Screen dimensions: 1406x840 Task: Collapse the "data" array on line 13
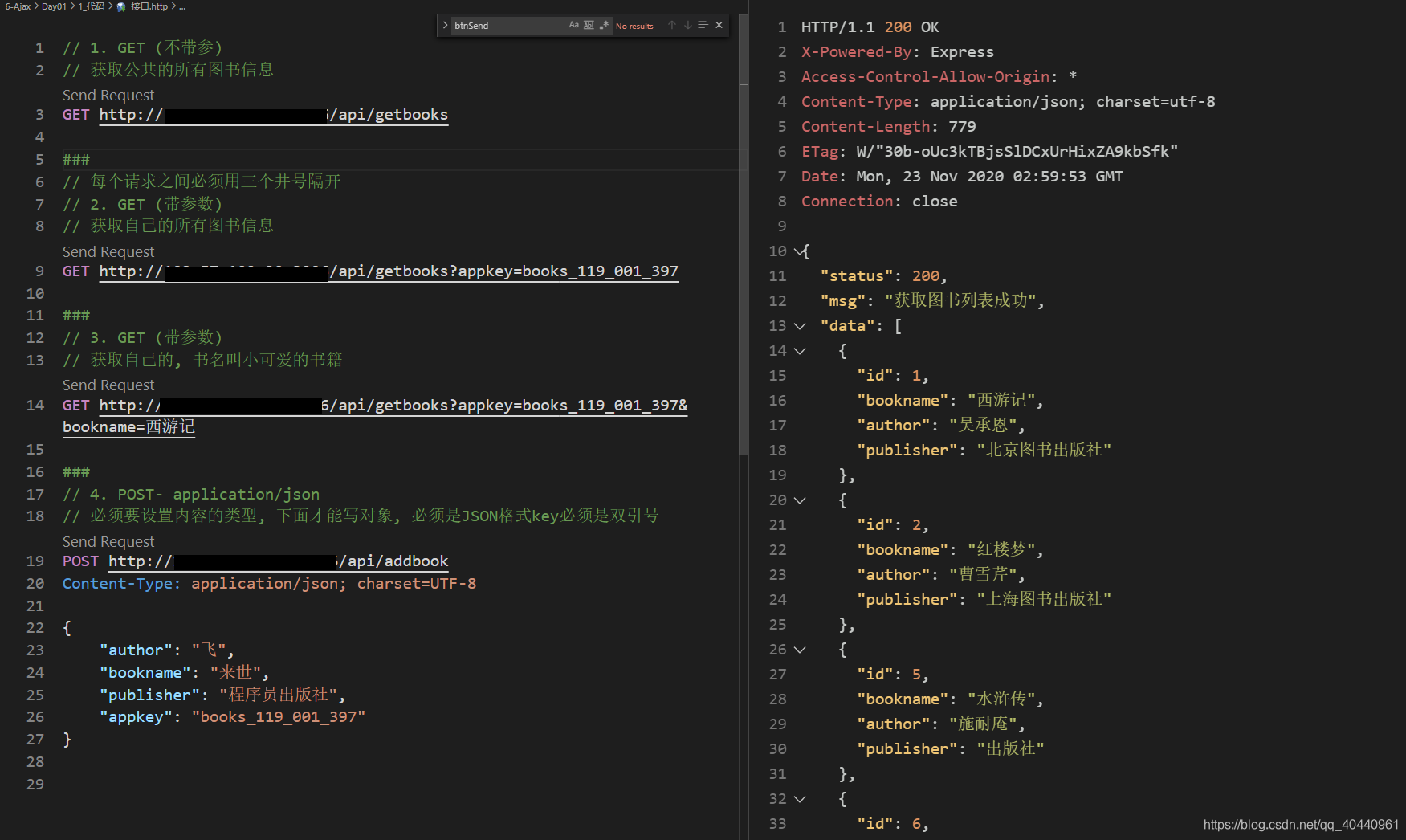coord(799,326)
